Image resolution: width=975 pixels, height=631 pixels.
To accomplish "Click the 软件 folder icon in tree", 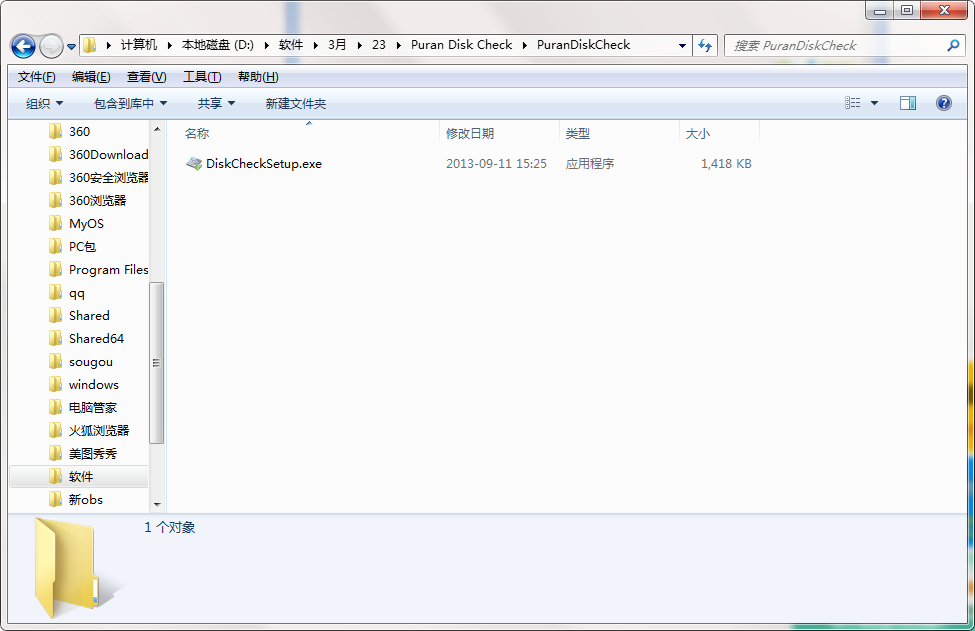I will click(x=55, y=476).
